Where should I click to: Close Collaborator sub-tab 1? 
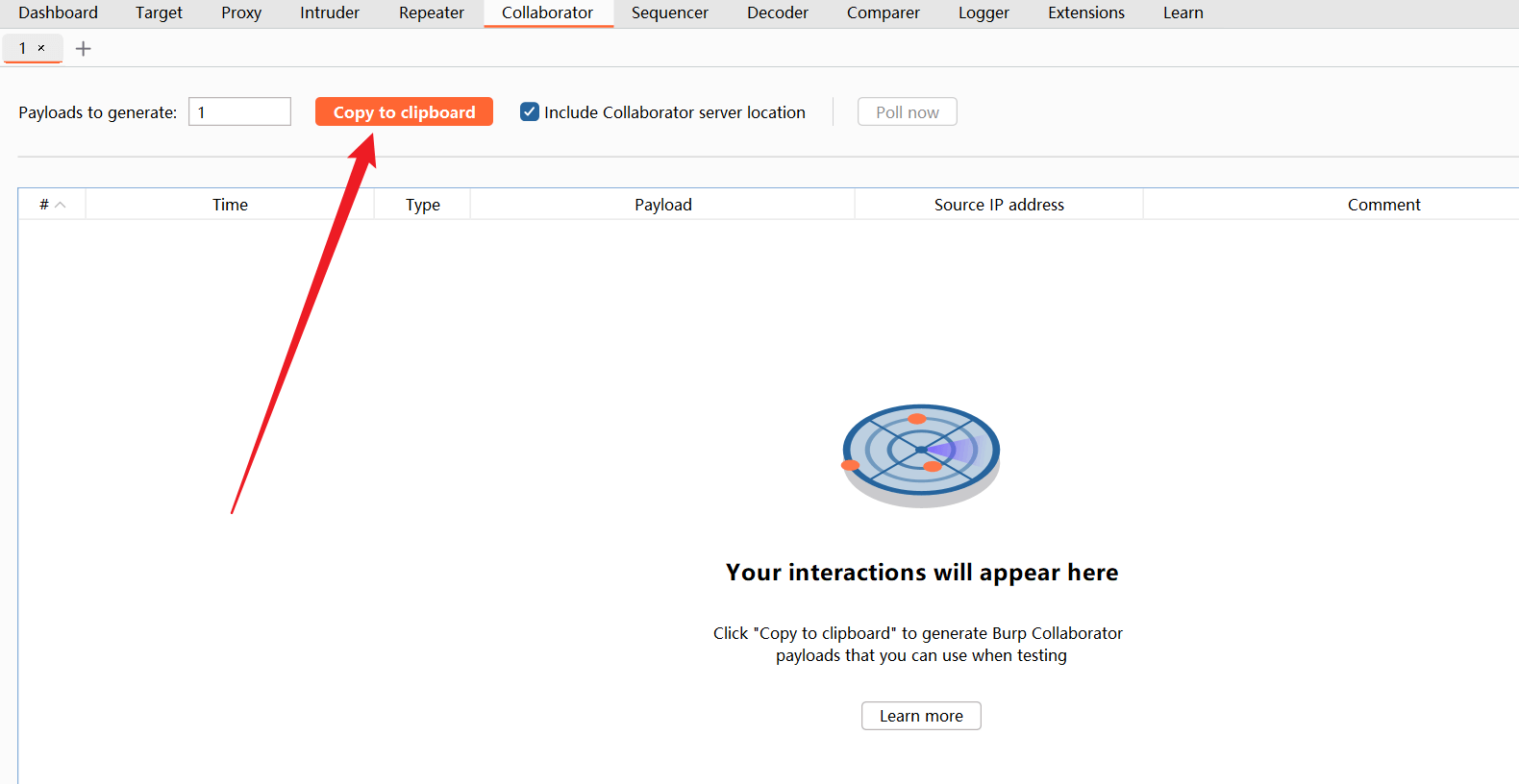(x=41, y=48)
